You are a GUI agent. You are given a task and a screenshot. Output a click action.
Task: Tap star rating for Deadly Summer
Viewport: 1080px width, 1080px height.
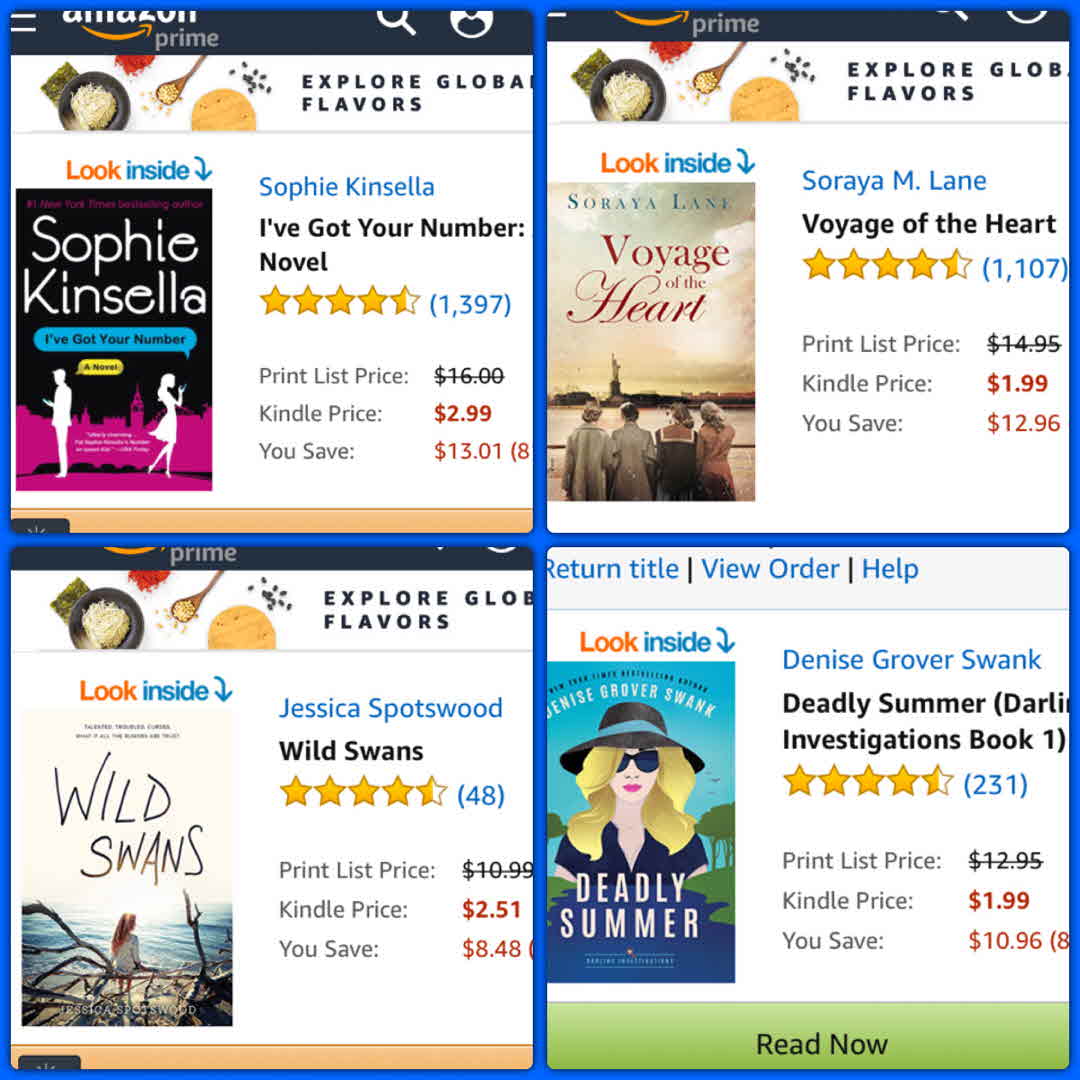(869, 782)
